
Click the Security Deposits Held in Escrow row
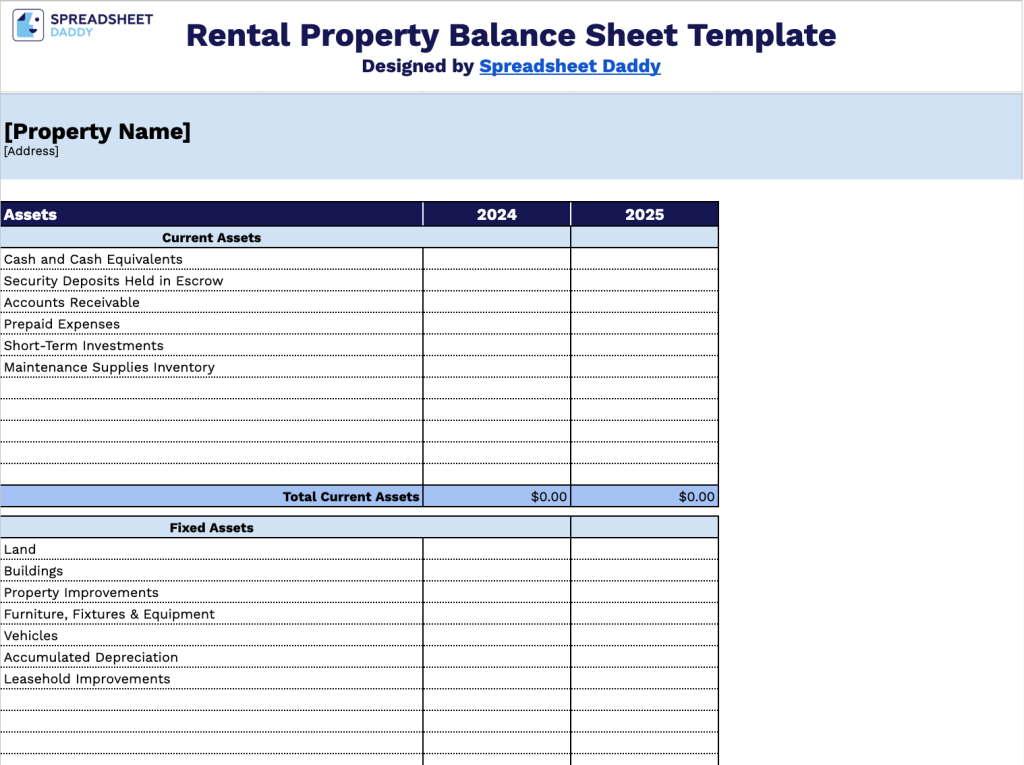click(x=113, y=281)
